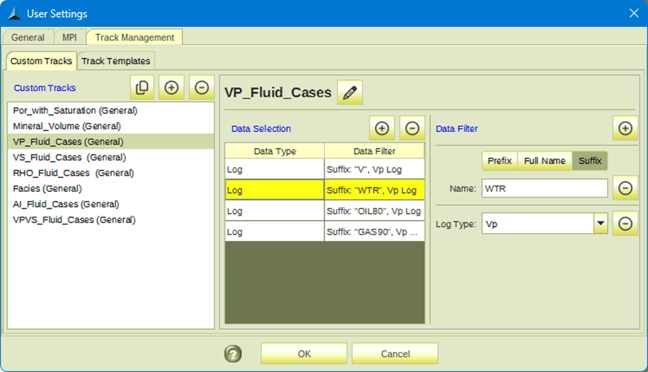Remove the WTR name filter

point(625,188)
